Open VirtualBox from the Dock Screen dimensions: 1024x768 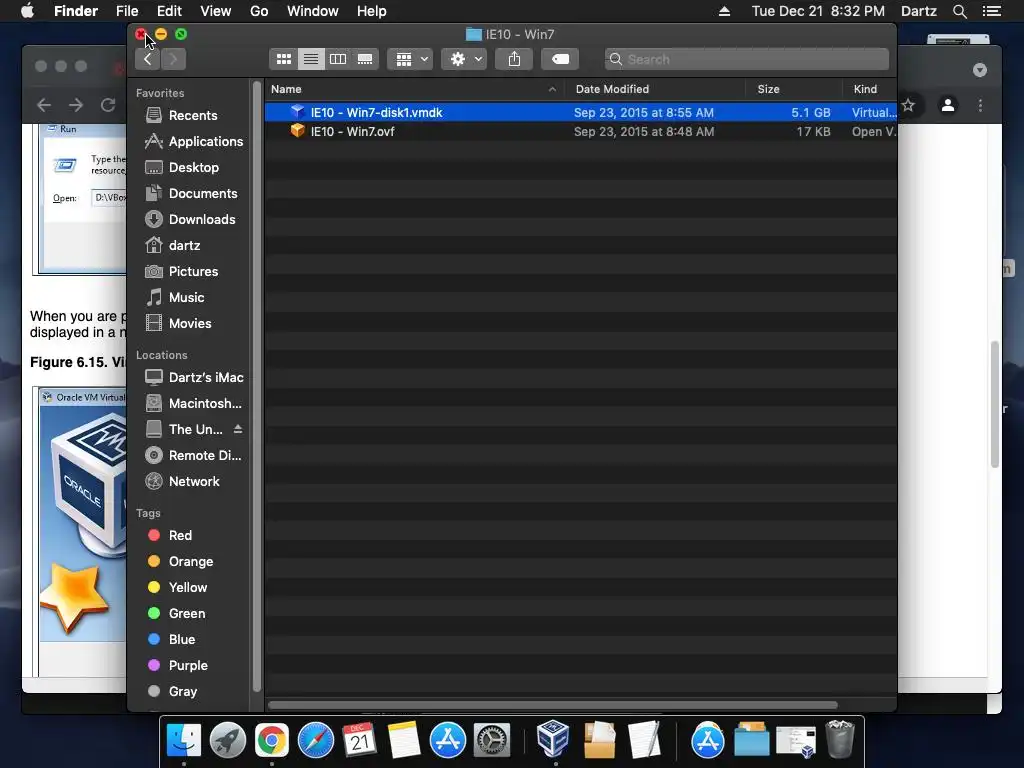pos(553,739)
